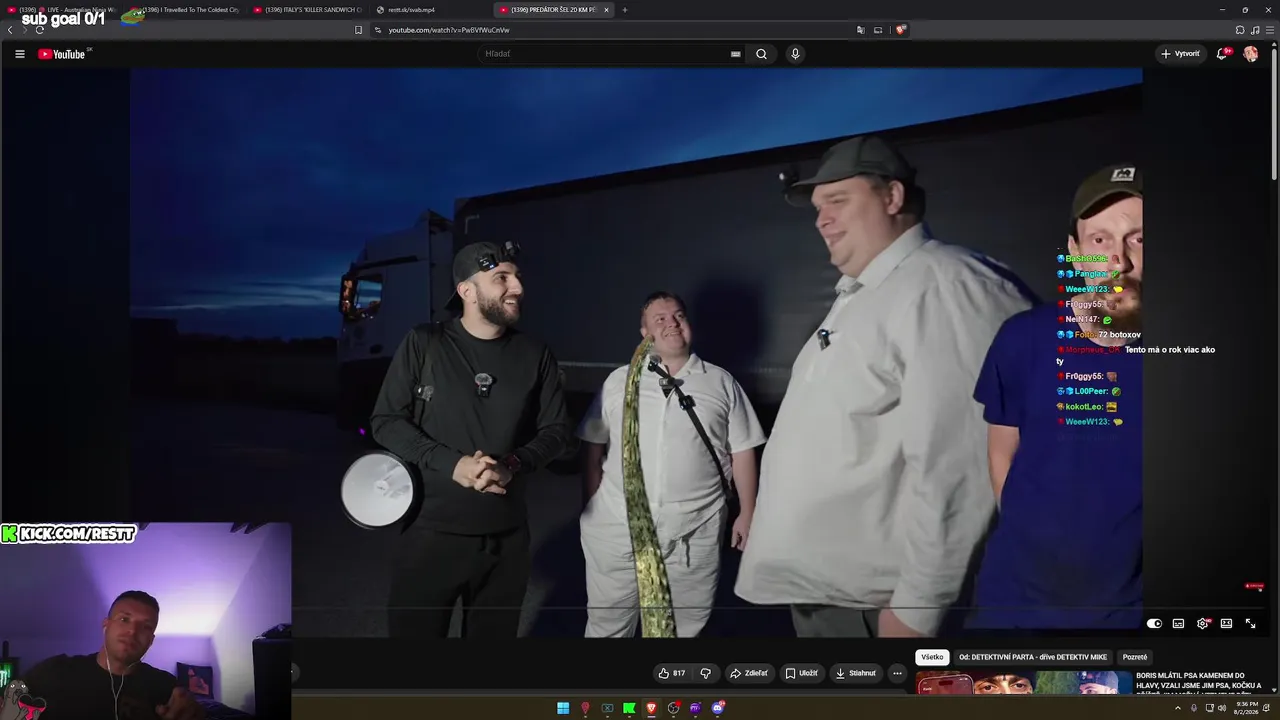
Task: Open Discord from the taskbar
Action: click(717, 708)
